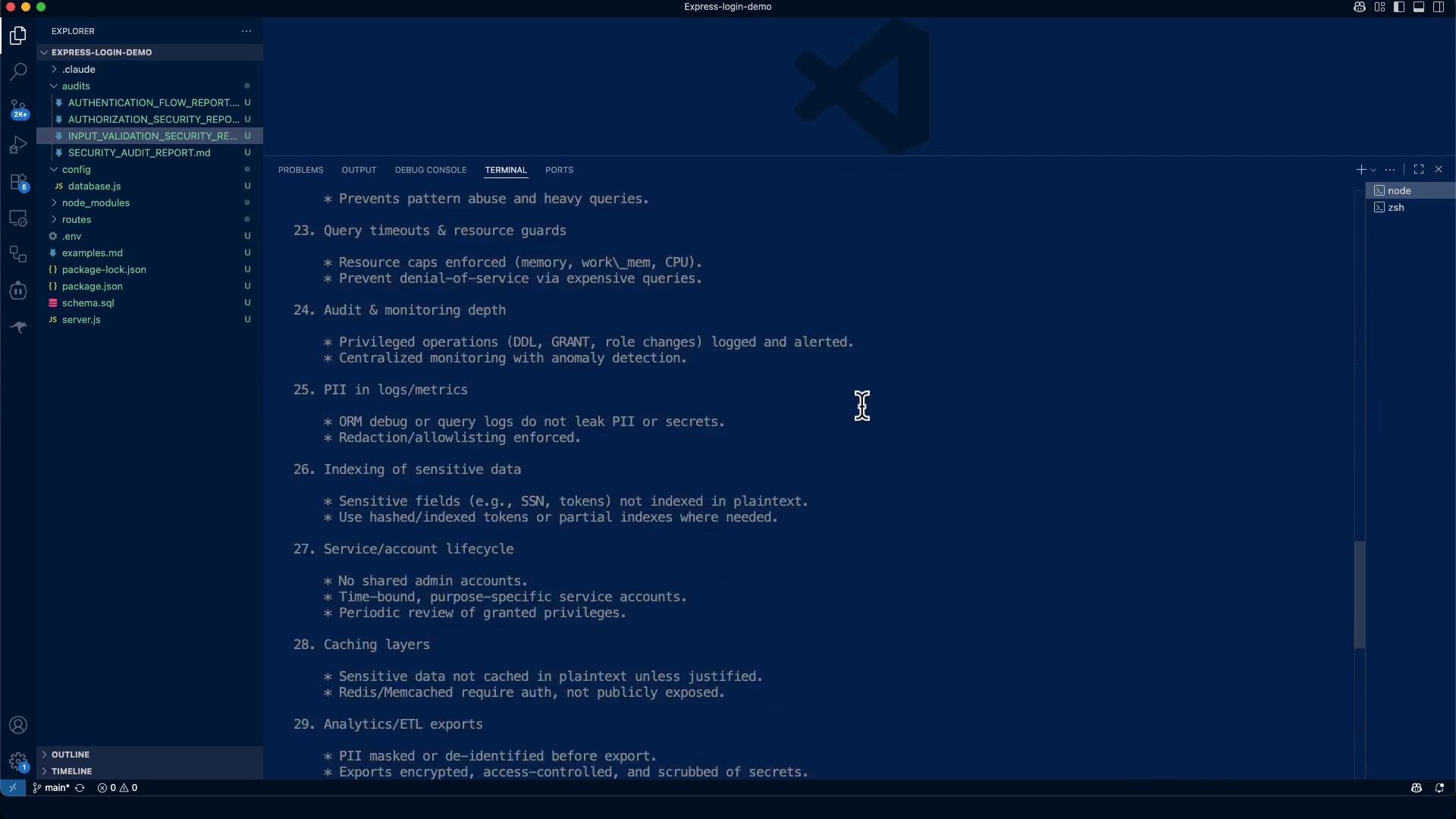
Task: Expand the routes folder
Action: pyautogui.click(x=149, y=219)
